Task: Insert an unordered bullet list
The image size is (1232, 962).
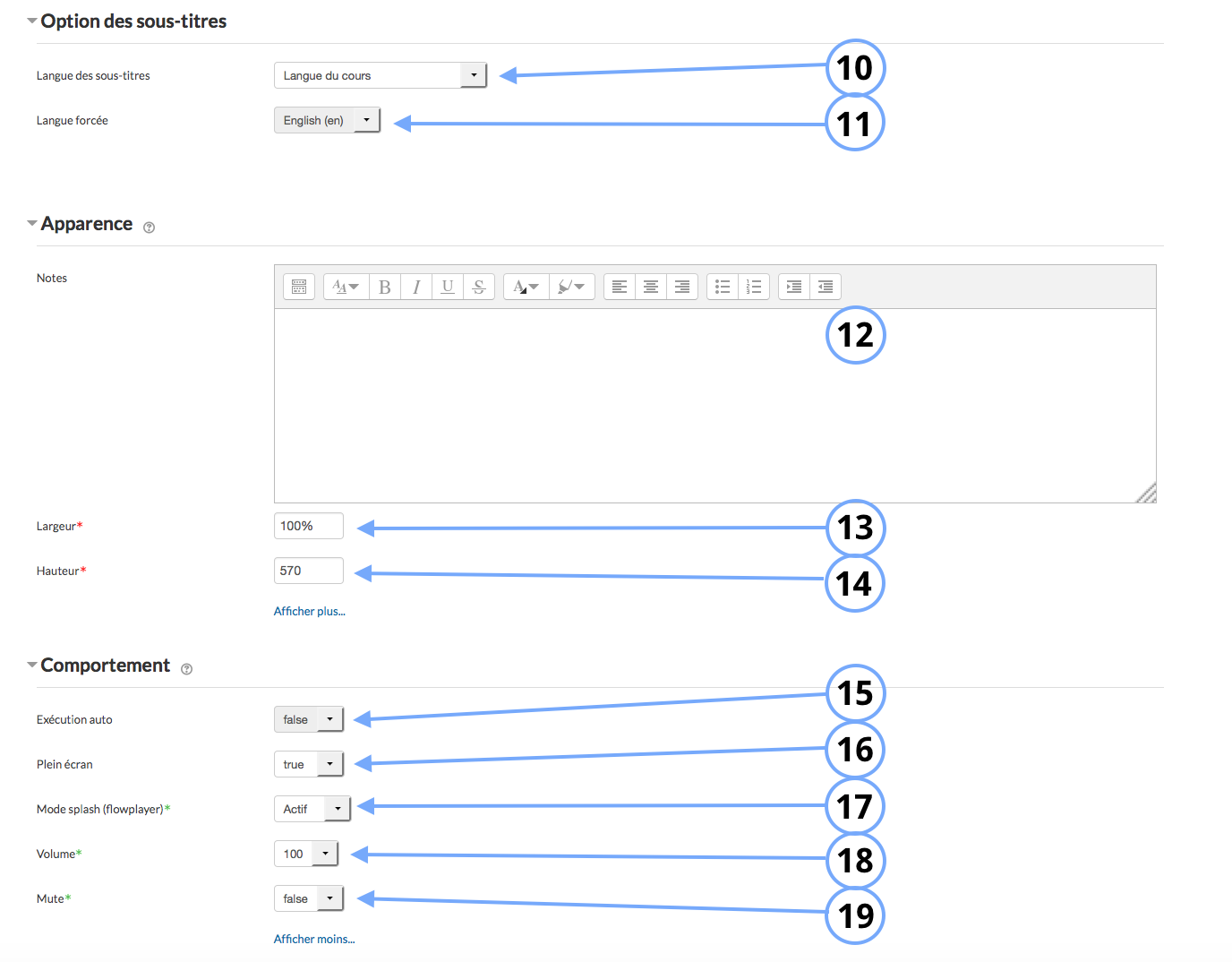Action: (x=723, y=287)
